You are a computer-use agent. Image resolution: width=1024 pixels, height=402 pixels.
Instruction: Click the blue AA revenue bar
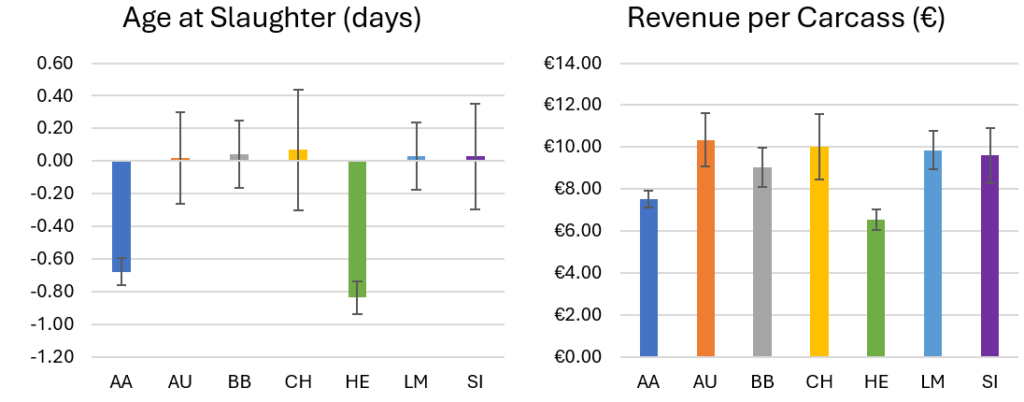point(649,278)
